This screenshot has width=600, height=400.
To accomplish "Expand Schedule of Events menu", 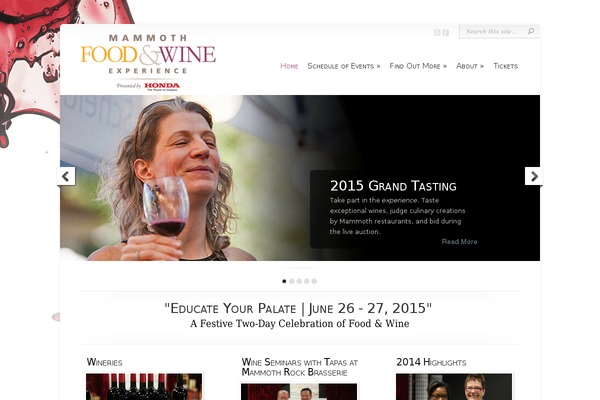I will (344, 66).
